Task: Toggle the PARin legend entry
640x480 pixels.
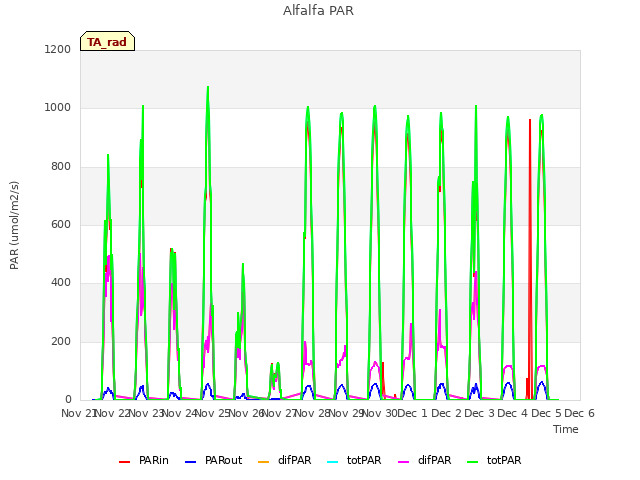Action: [144, 460]
